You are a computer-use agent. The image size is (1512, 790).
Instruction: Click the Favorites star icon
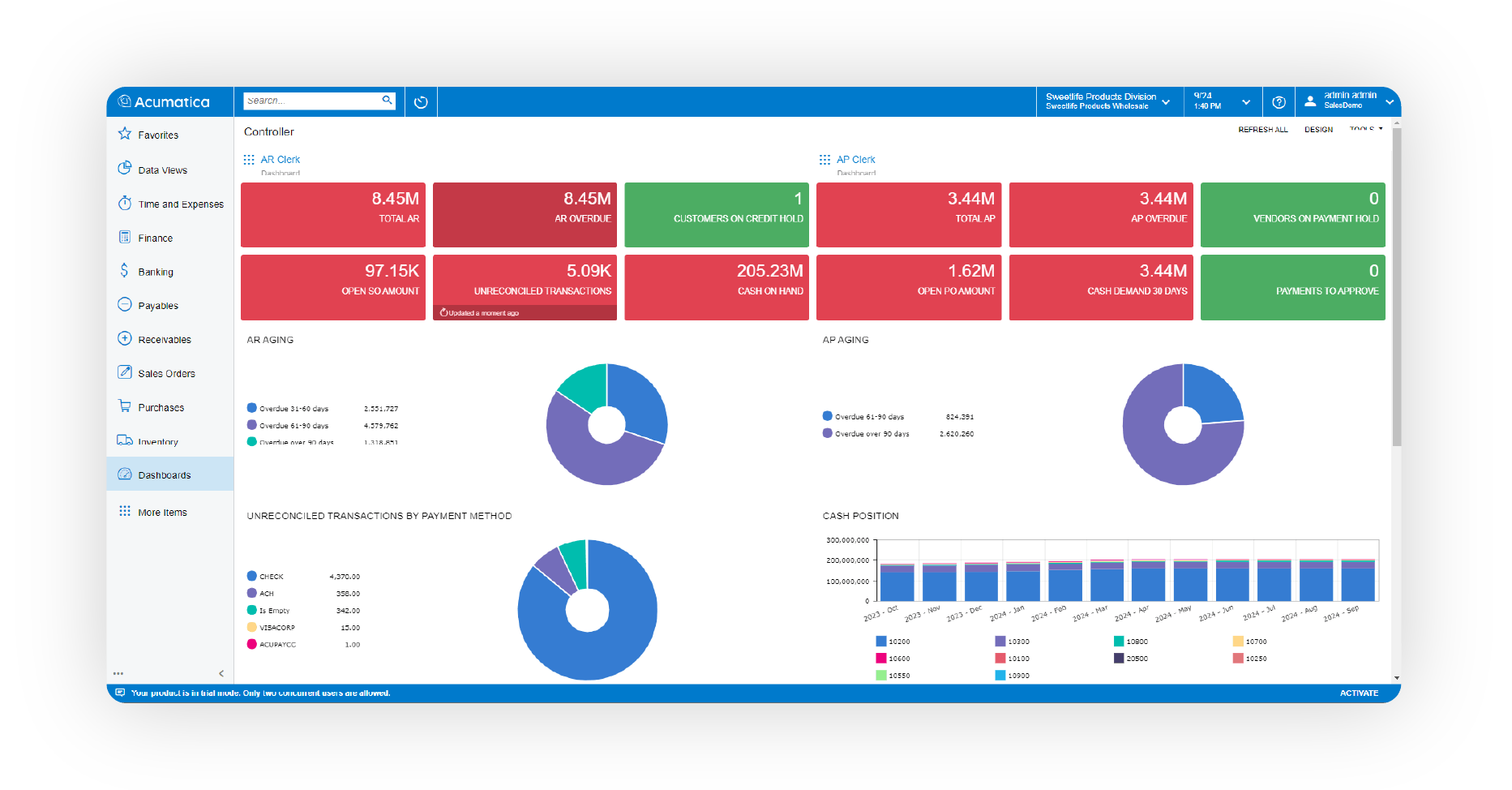pos(125,134)
